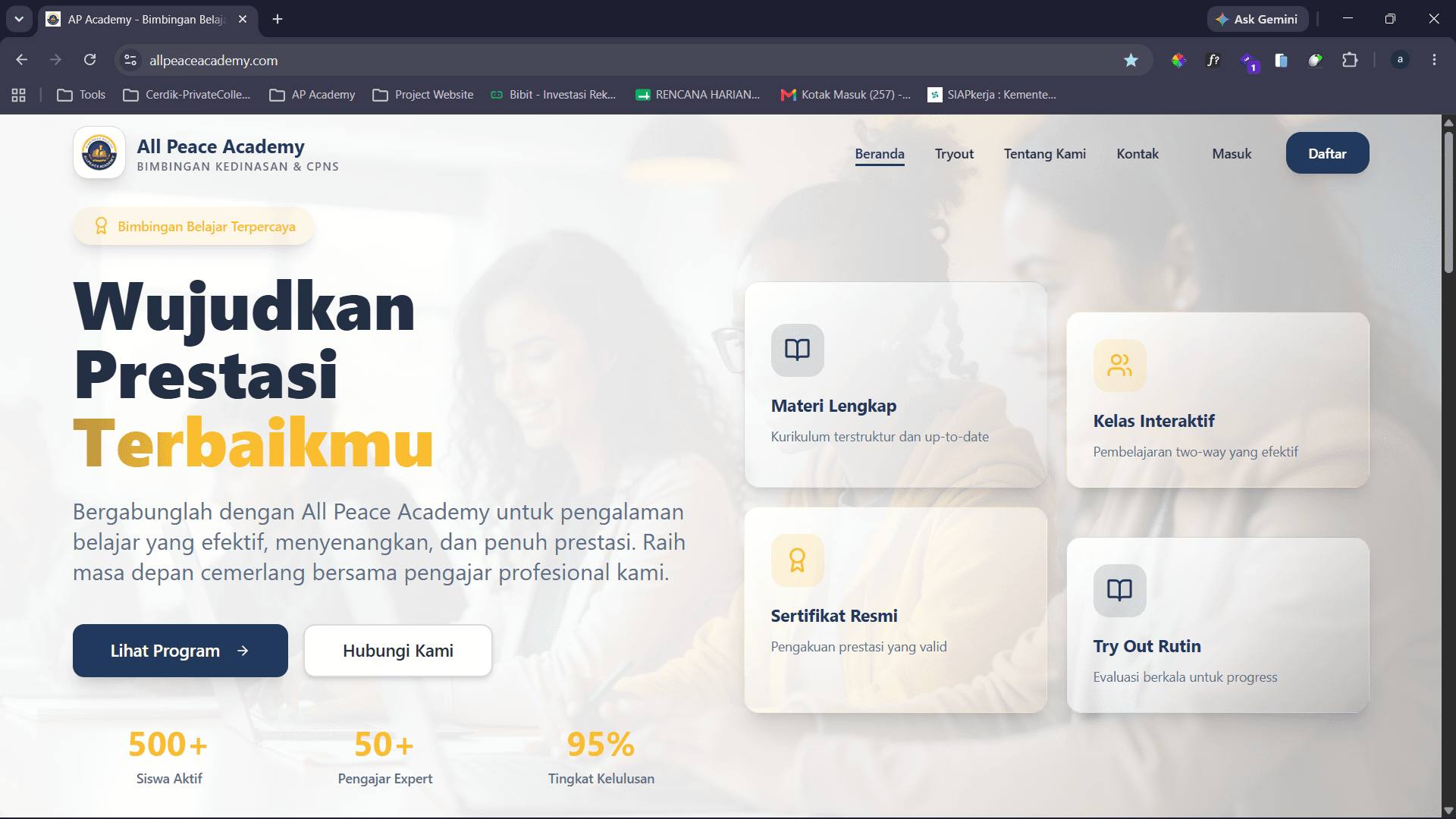Open the apps grid in bookmarks bar

coord(18,95)
